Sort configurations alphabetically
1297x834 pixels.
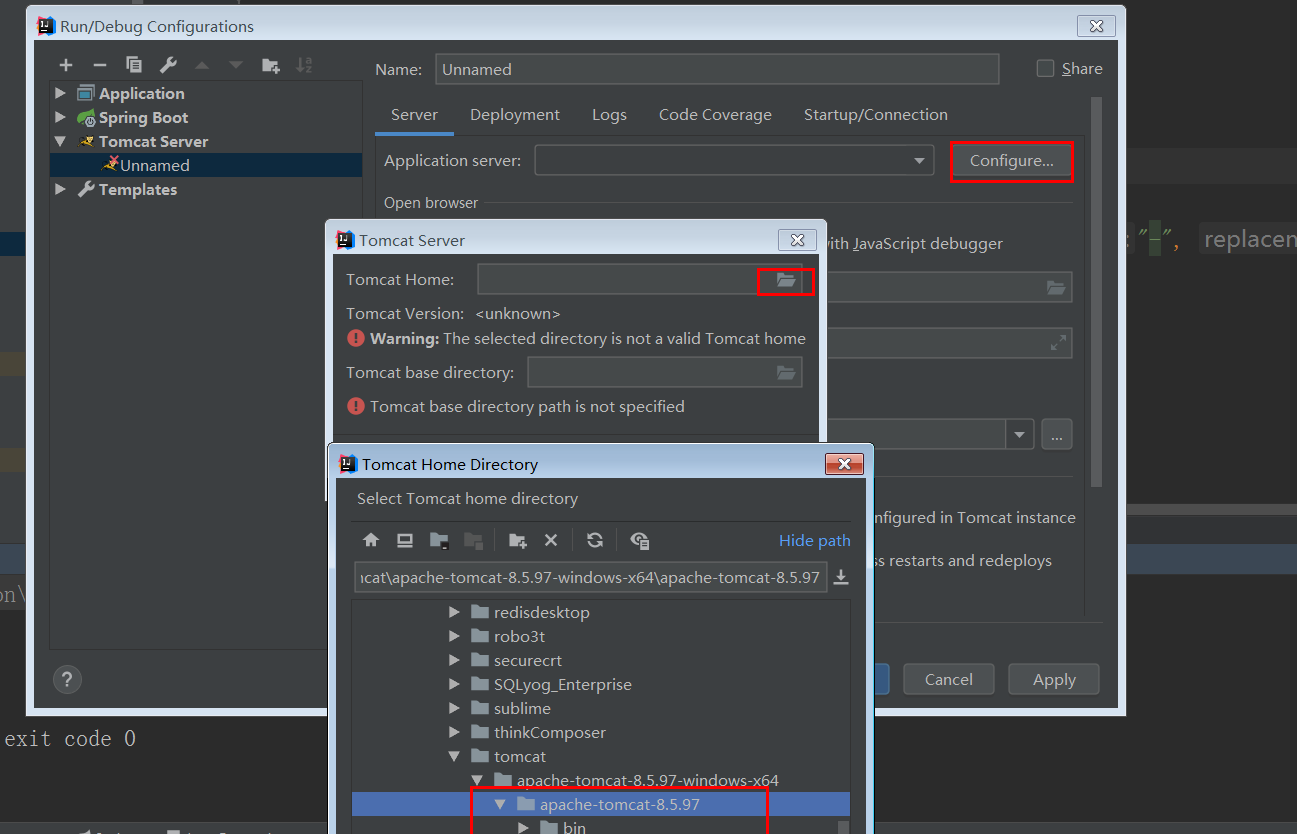point(304,65)
